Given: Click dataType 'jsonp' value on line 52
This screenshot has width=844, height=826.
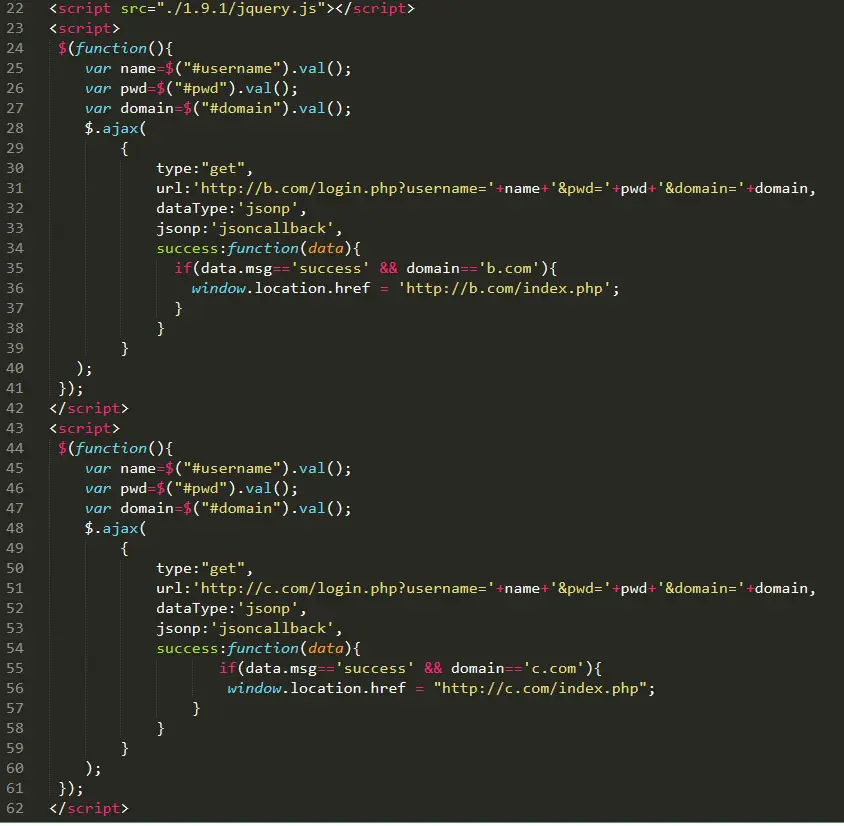Looking at the screenshot, I should pyautogui.click(x=268, y=609).
